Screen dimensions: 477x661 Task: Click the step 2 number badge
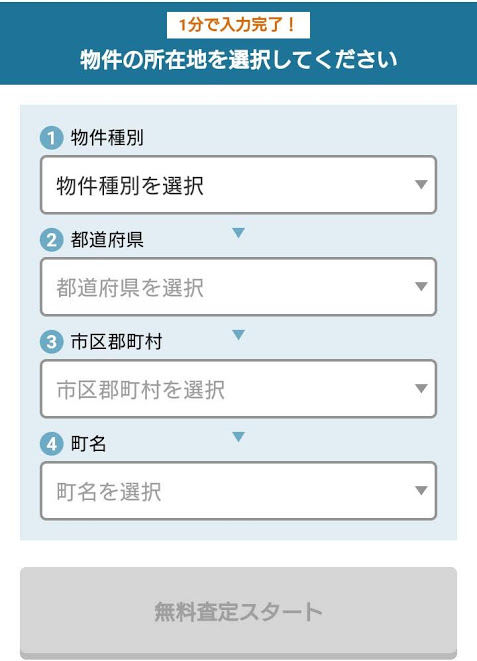pos(51,240)
